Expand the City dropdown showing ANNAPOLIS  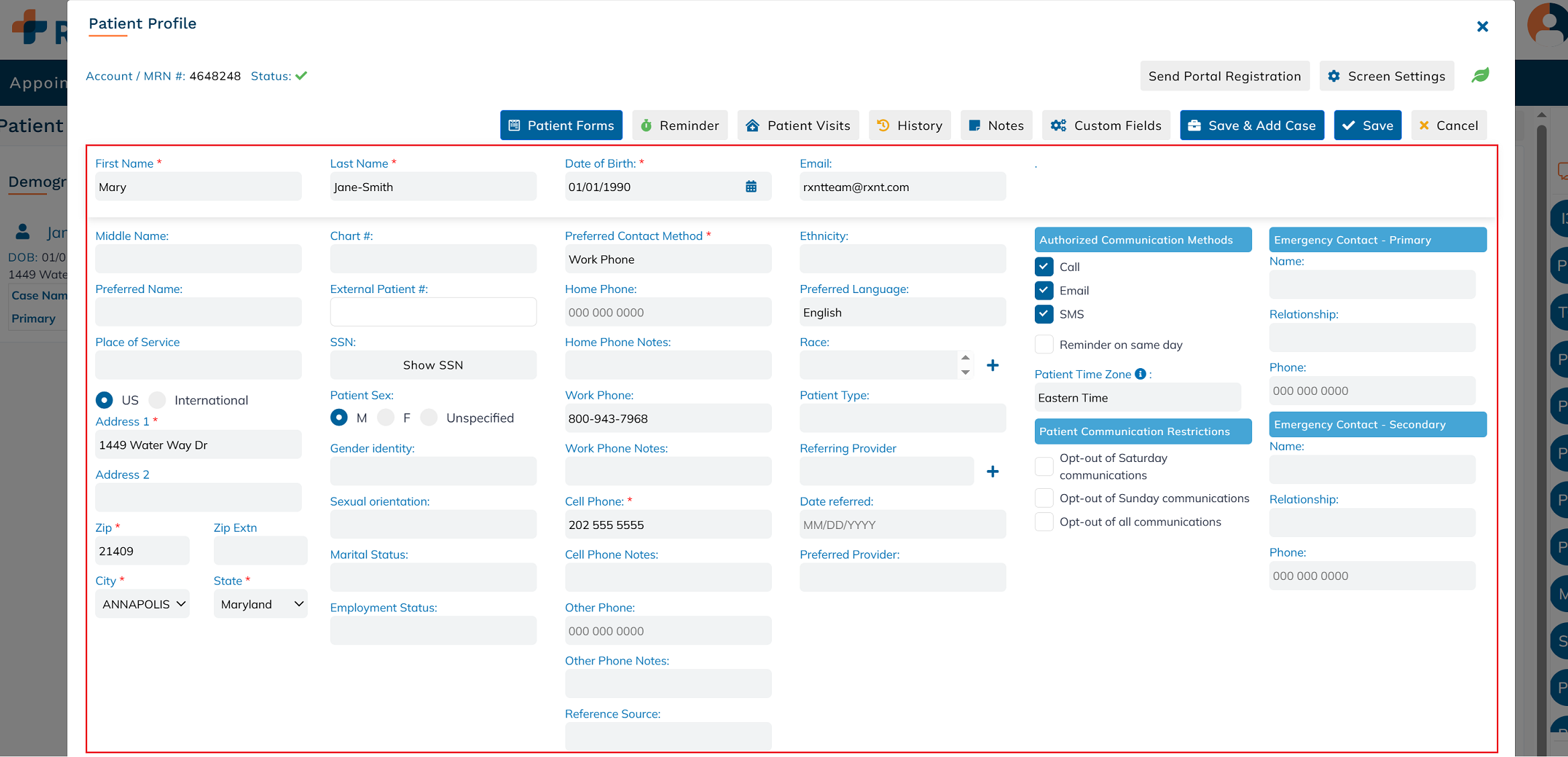point(143,604)
